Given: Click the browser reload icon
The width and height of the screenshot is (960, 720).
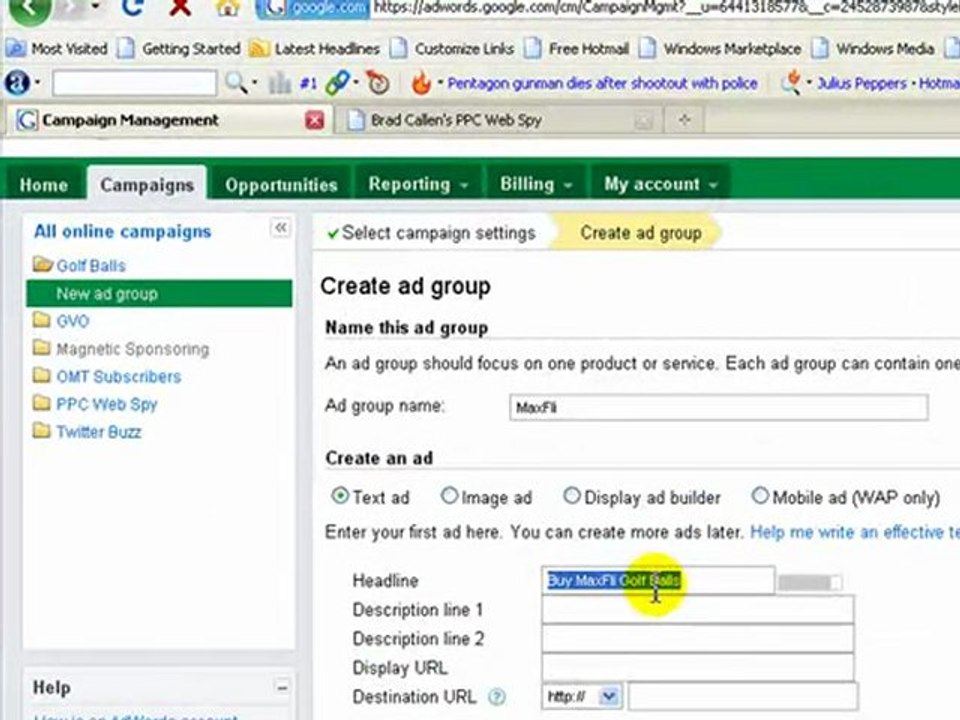Looking at the screenshot, I should (x=132, y=7).
